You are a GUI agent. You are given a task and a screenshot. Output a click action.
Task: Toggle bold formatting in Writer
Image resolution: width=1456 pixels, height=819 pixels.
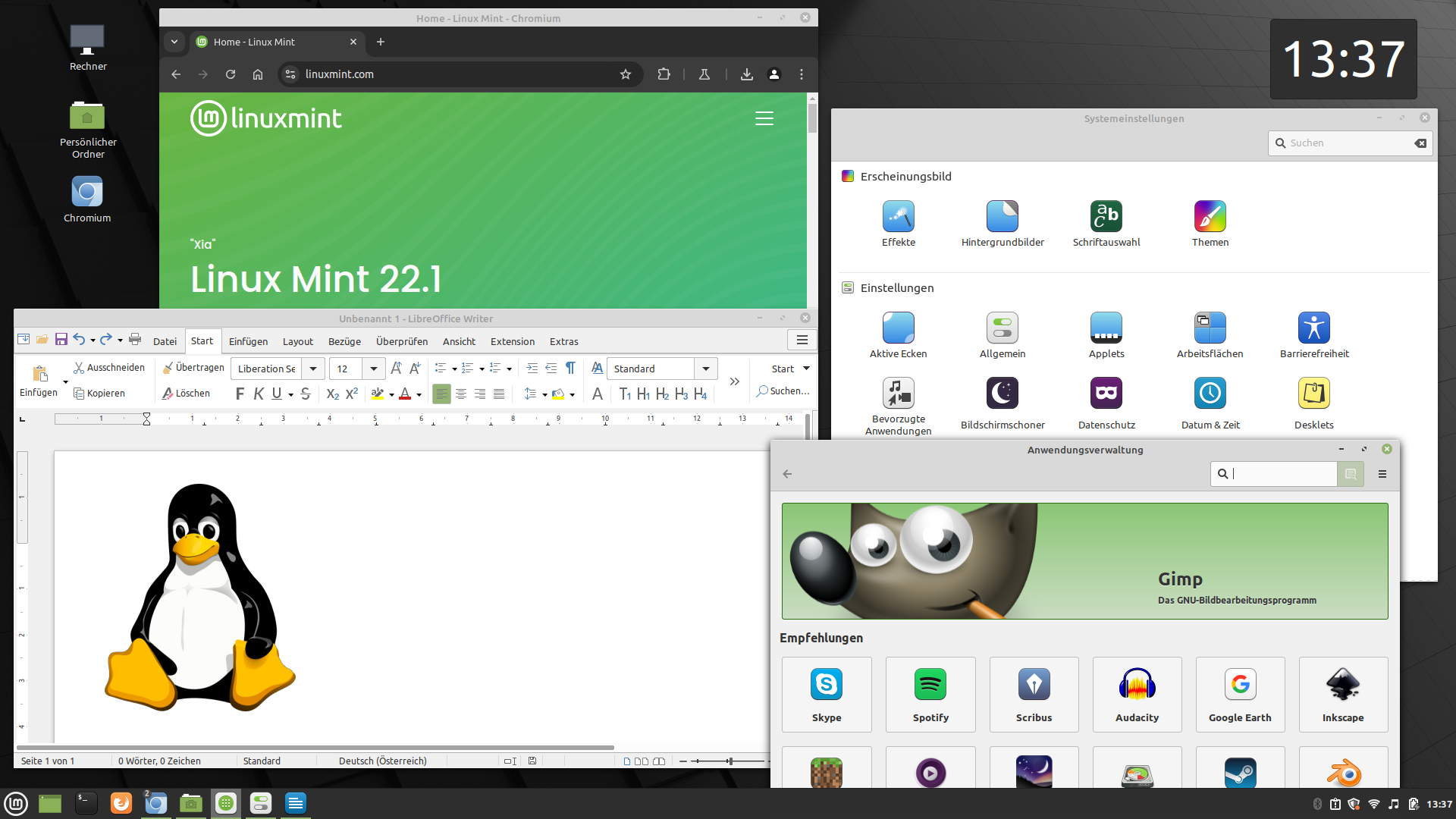tap(240, 394)
